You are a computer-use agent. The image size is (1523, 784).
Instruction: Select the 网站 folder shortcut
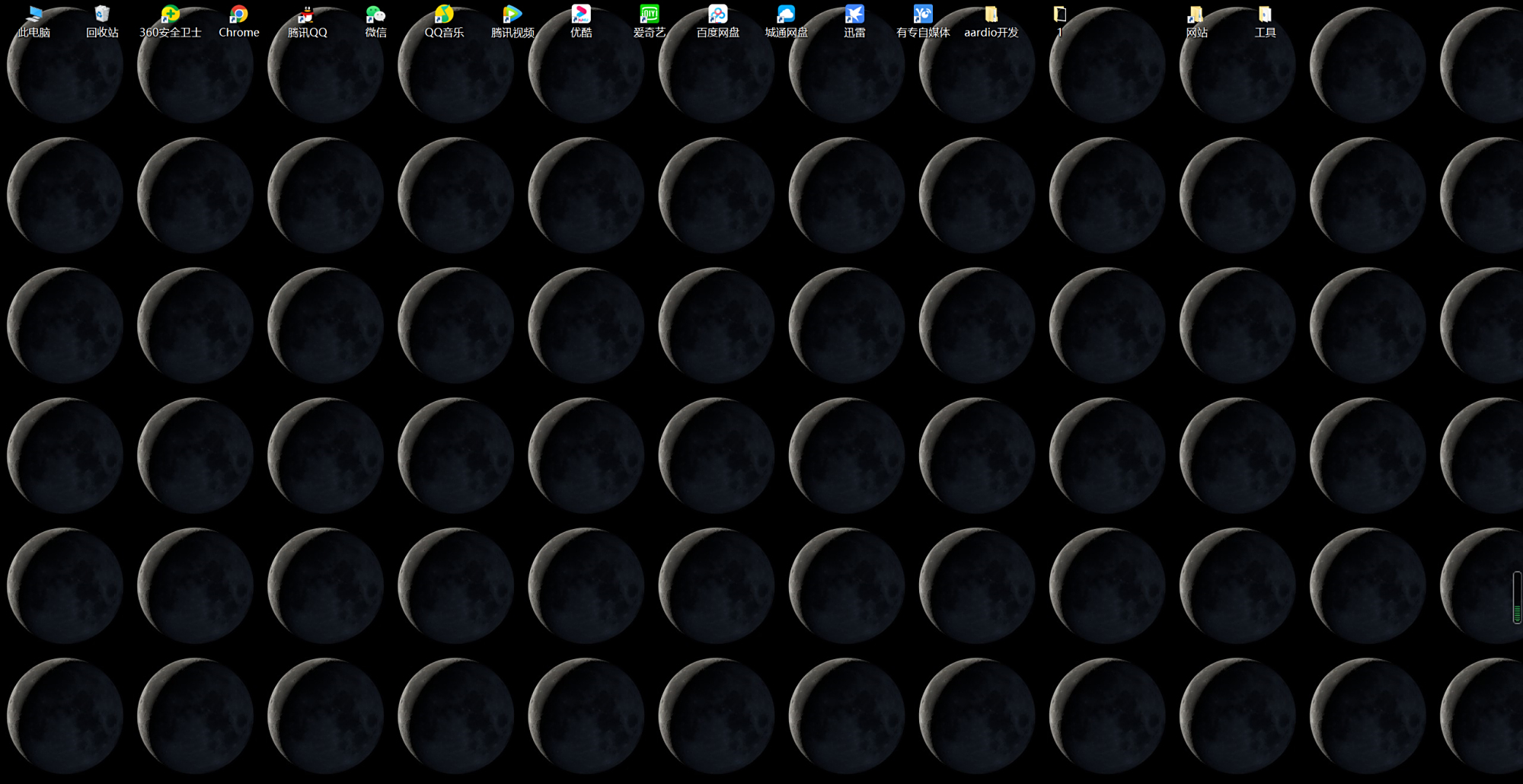(1196, 14)
